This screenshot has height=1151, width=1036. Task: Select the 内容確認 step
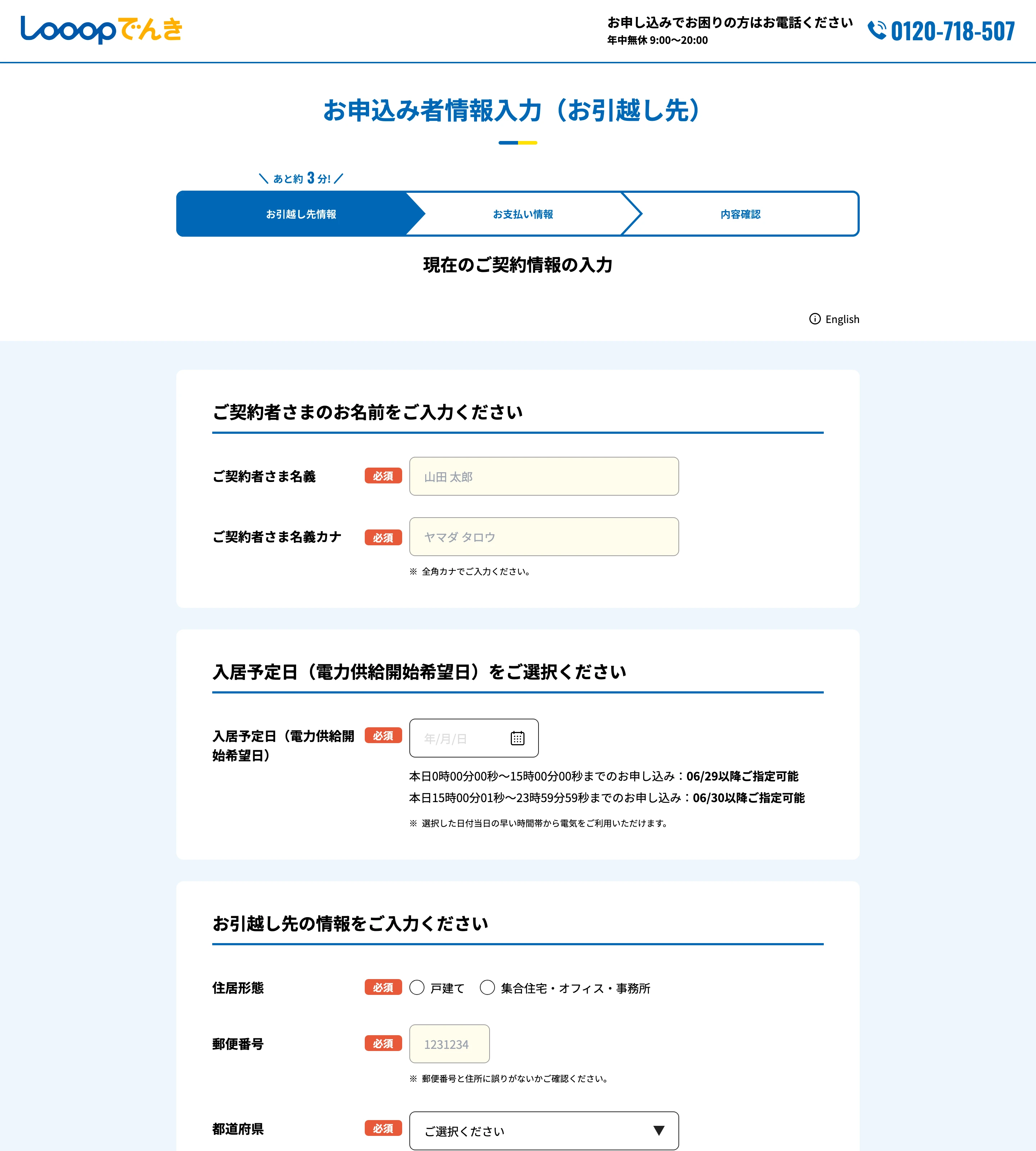click(740, 214)
